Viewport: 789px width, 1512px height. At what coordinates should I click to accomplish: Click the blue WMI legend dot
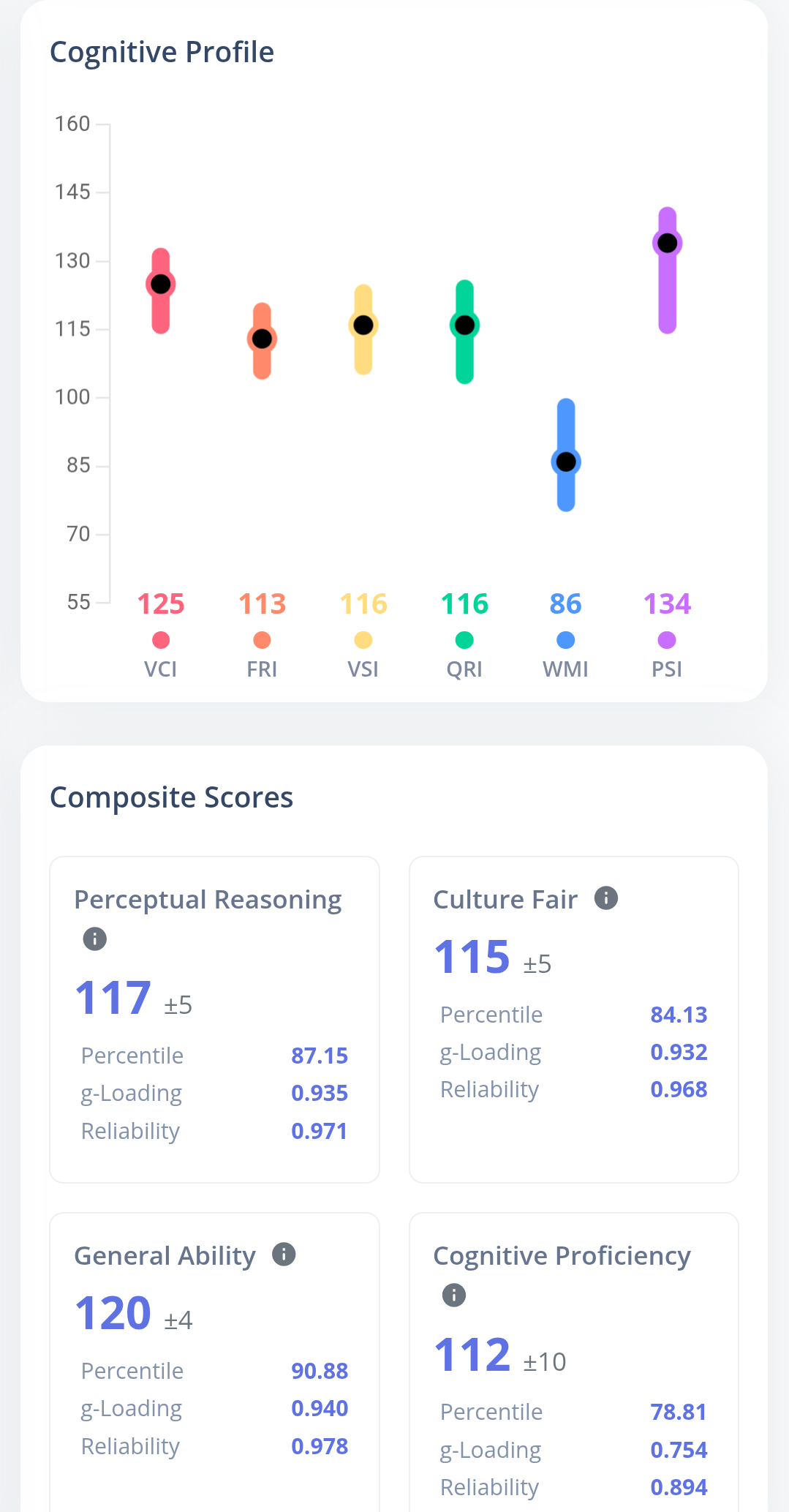[x=566, y=640]
